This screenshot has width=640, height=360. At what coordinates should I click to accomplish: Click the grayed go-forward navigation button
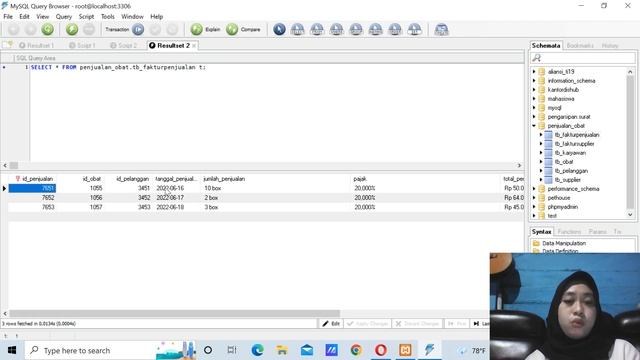31,29
